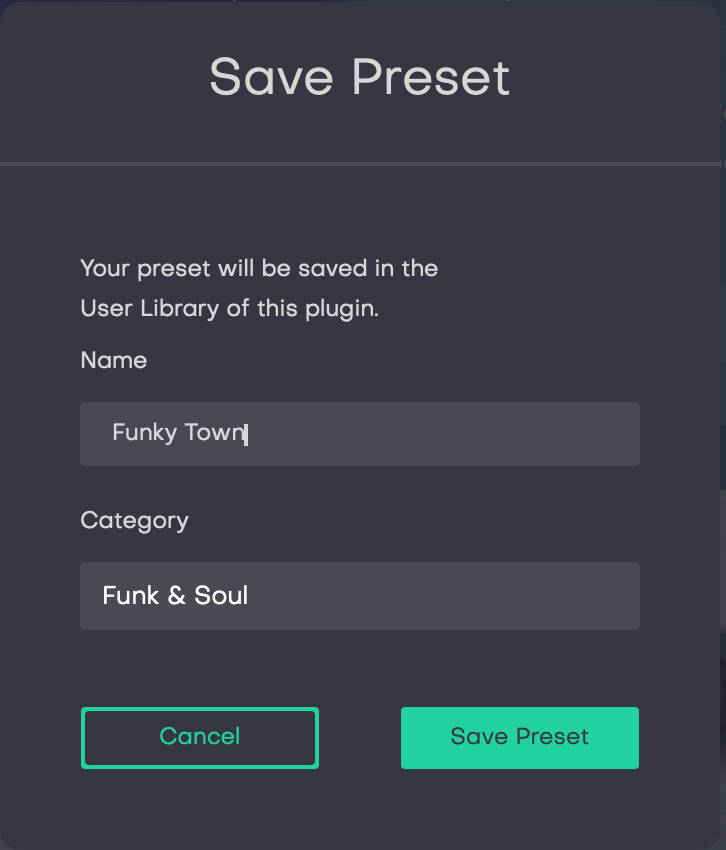Click the User Library description line

tap(229, 309)
